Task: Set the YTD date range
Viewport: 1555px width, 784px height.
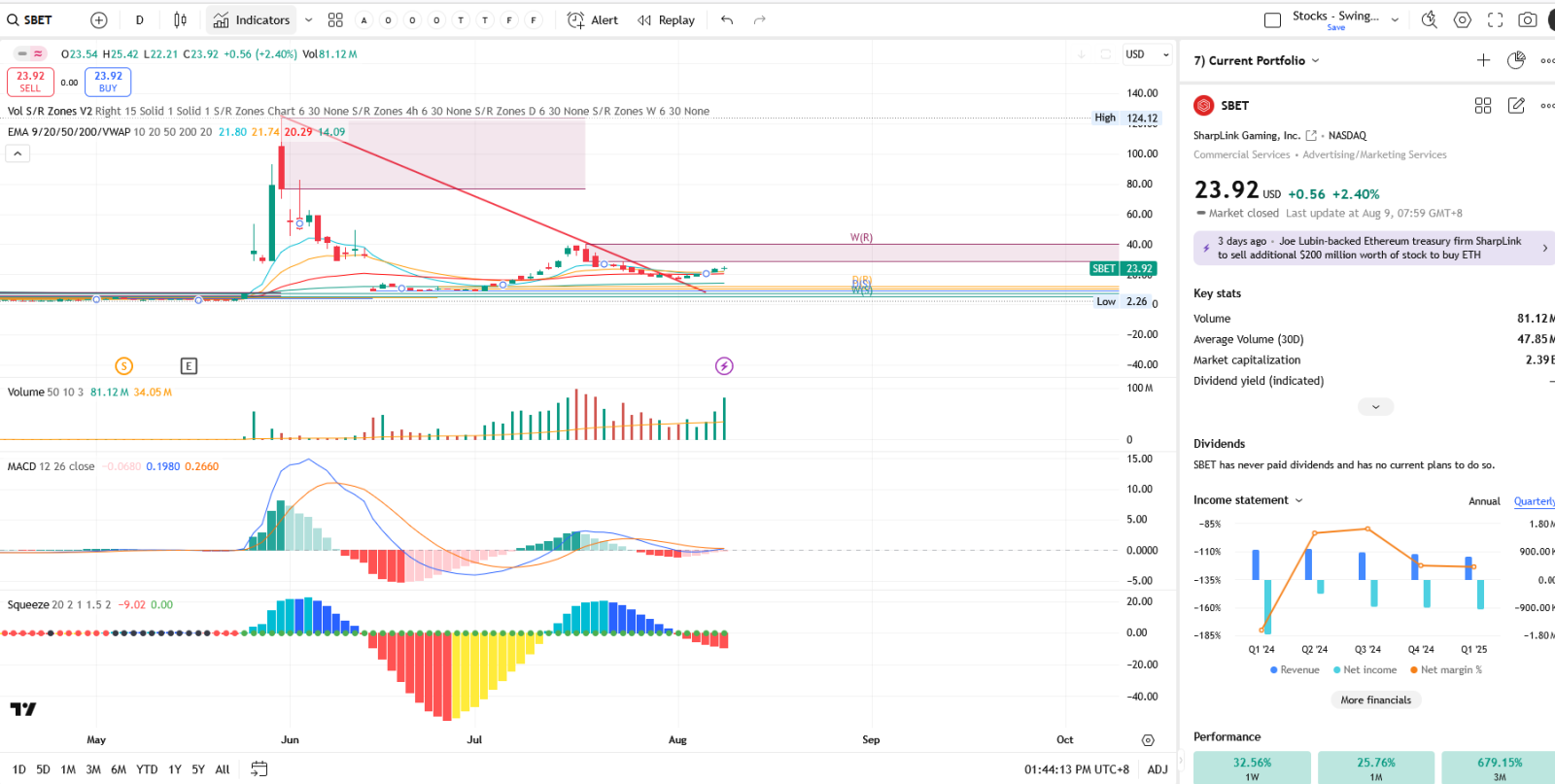Action: tap(147, 769)
